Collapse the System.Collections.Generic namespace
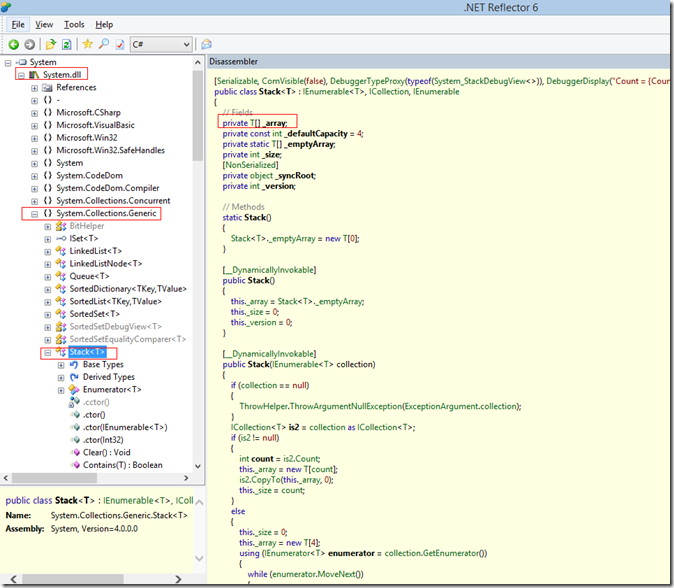674x588 pixels. [x=35, y=214]
